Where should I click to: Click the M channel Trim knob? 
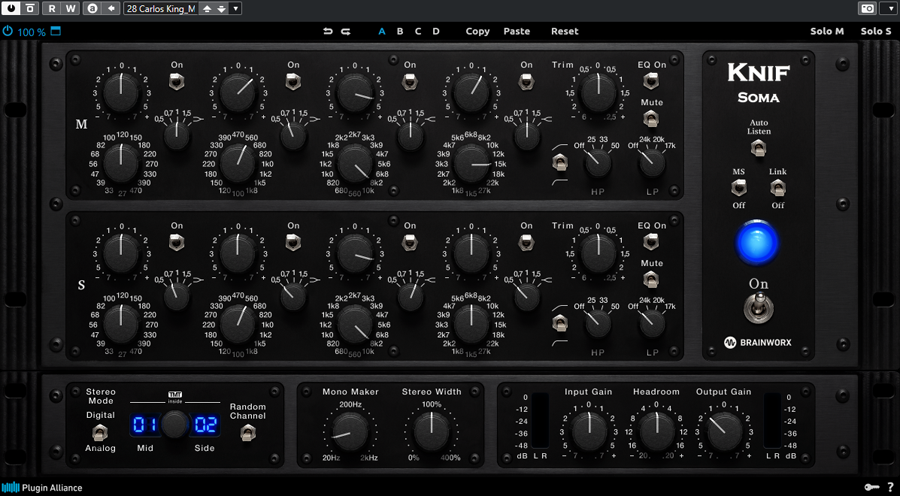[598, 92]
